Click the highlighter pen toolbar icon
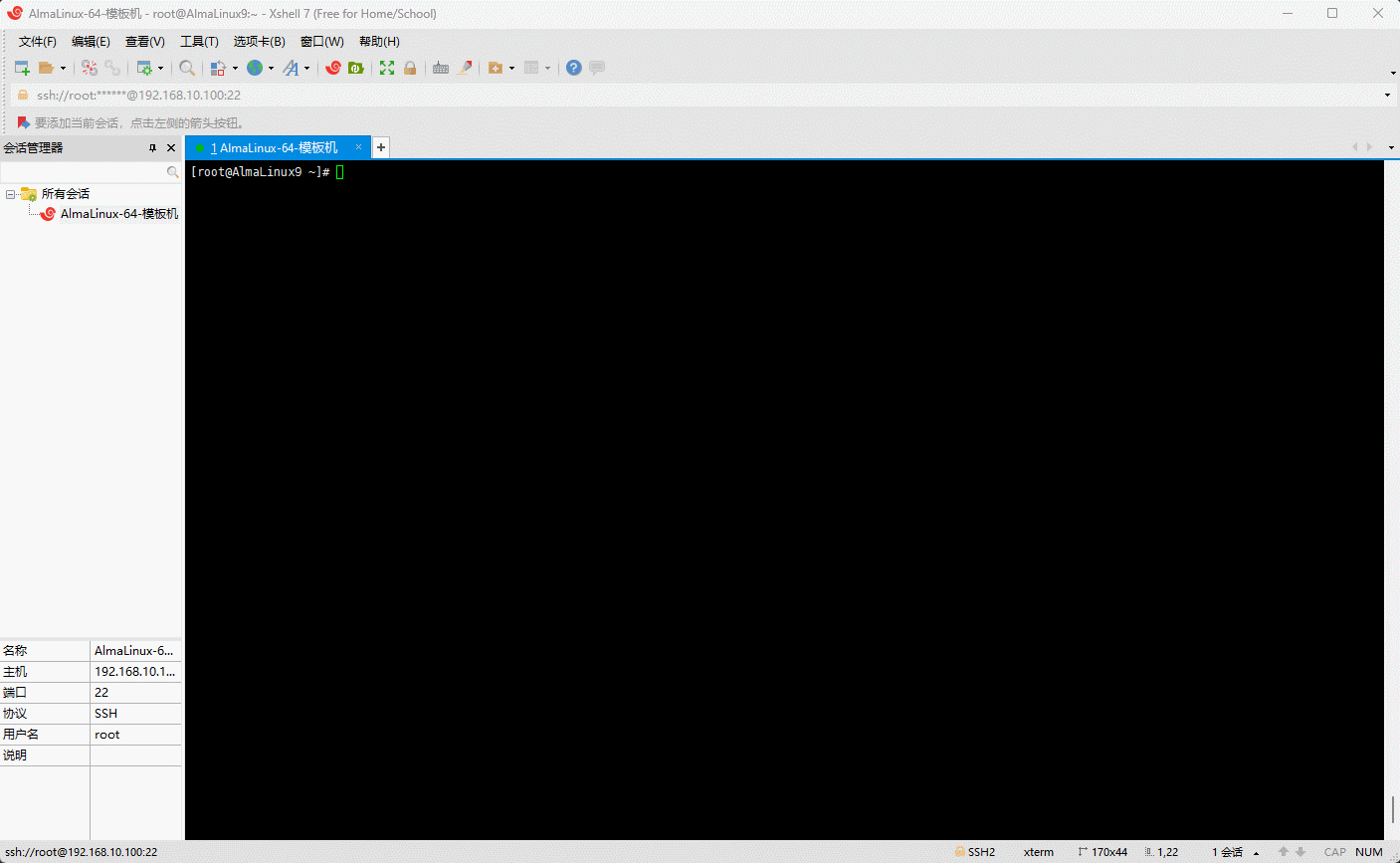The image size is (1400, 863). (464, 68)
